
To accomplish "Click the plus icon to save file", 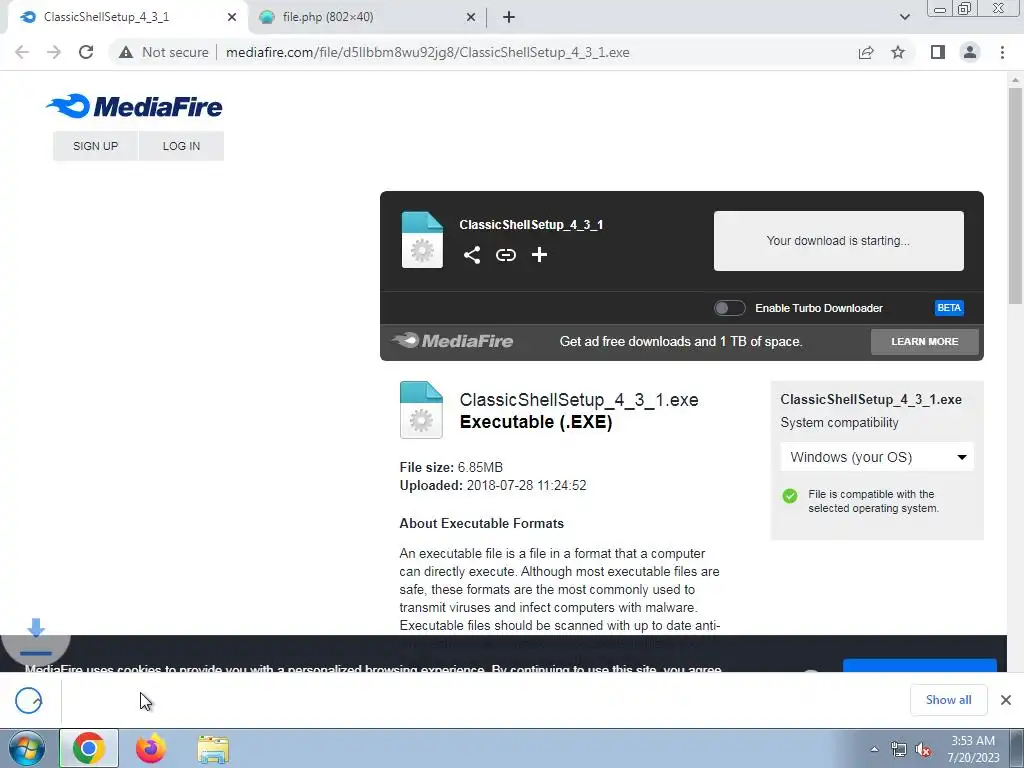I will click(x=539, y=255).
